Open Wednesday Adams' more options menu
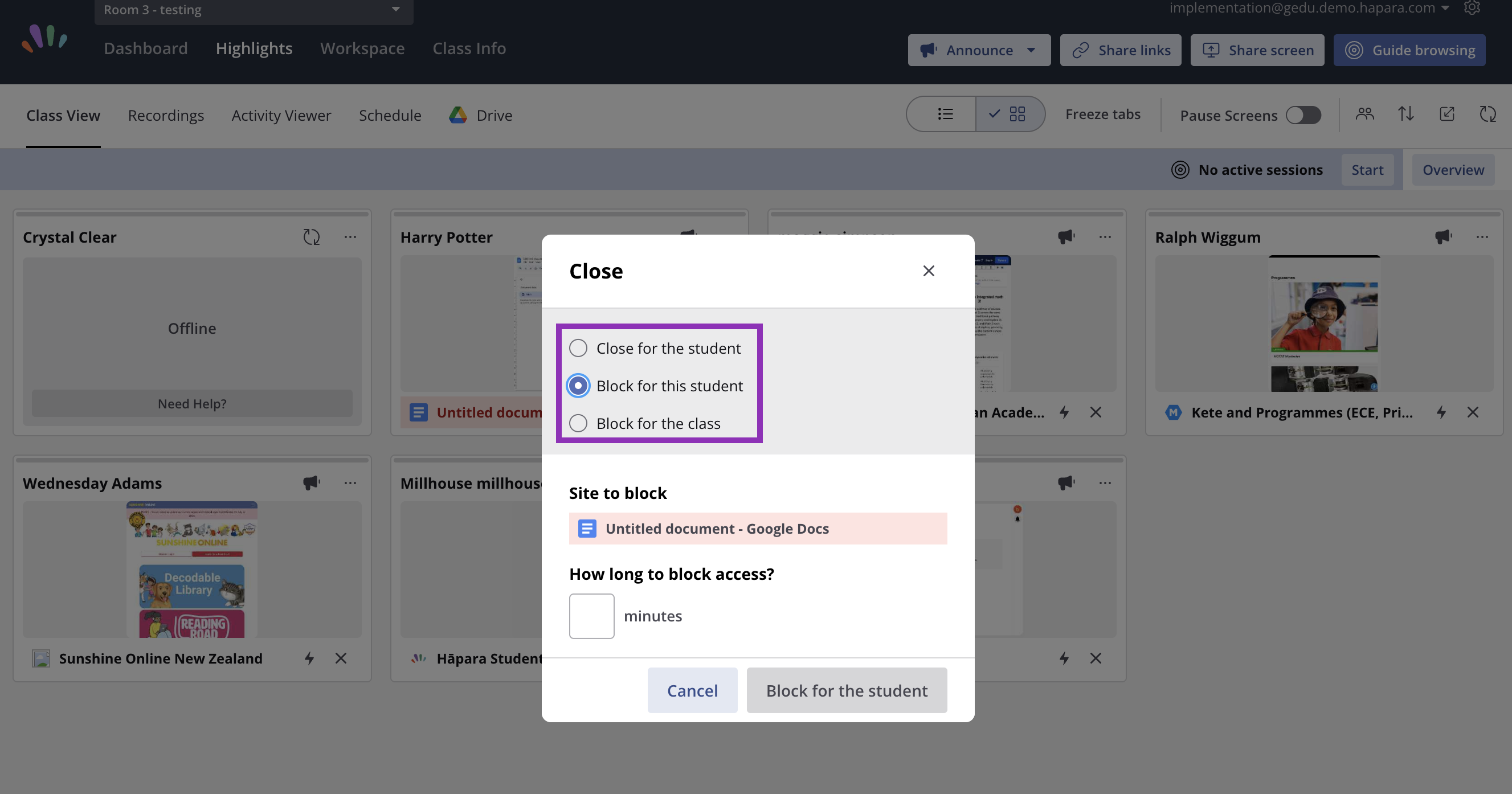 click(x=350, y=483)
